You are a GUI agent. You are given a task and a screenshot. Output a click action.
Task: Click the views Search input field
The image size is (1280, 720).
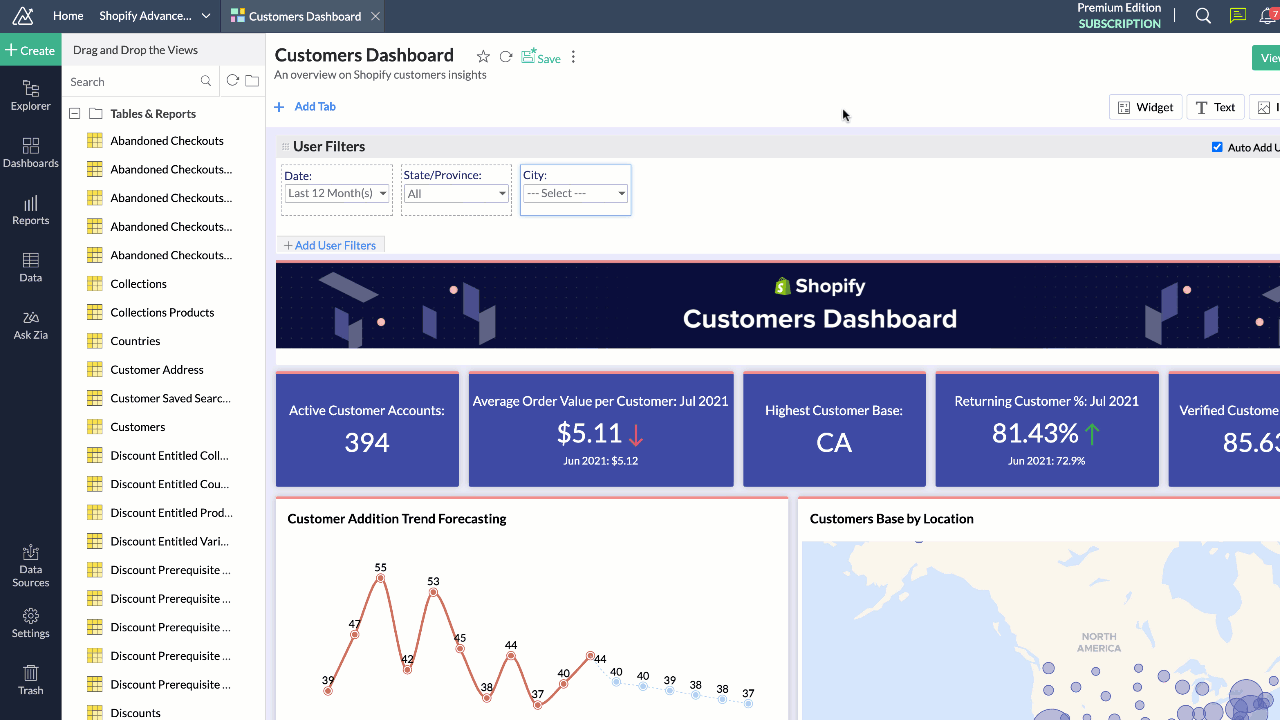132,82
